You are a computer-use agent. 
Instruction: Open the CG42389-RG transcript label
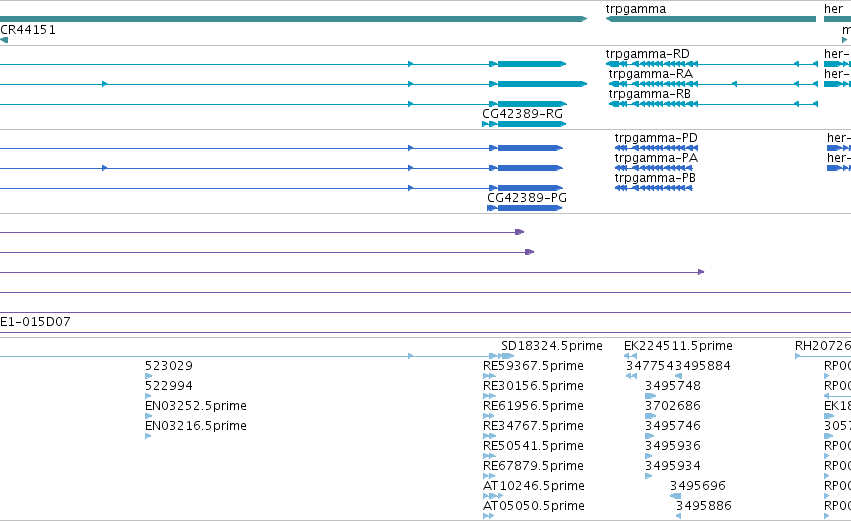tap(522, 114)
